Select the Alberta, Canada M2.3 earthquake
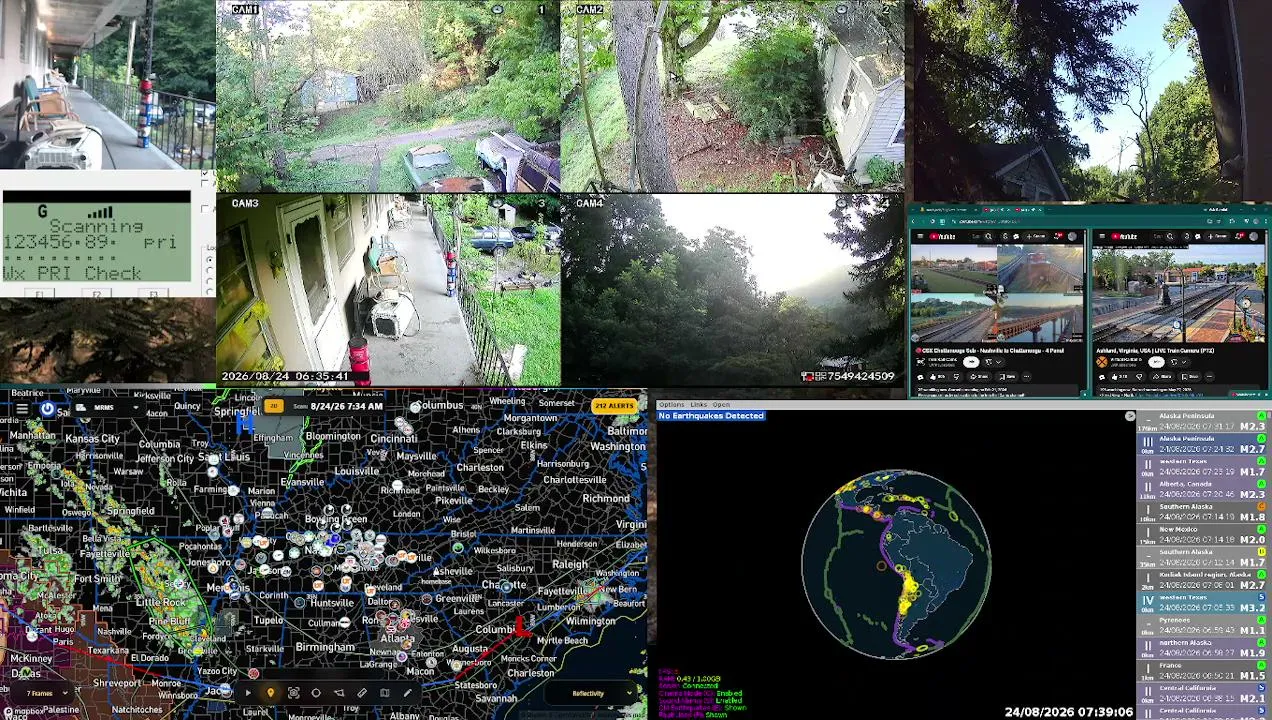This screenshot has width=1272, height=720. point(1202,489)
